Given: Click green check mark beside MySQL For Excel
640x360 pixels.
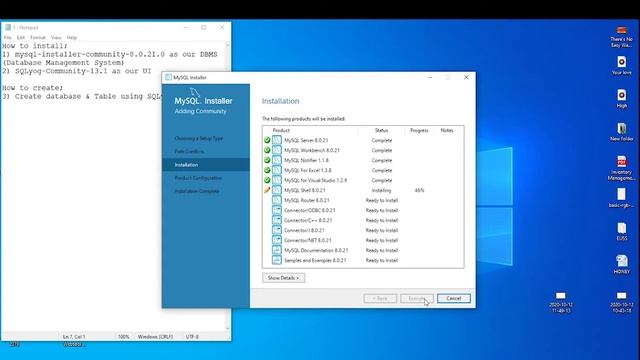Looking at the screenshot, I should point(267,170).
